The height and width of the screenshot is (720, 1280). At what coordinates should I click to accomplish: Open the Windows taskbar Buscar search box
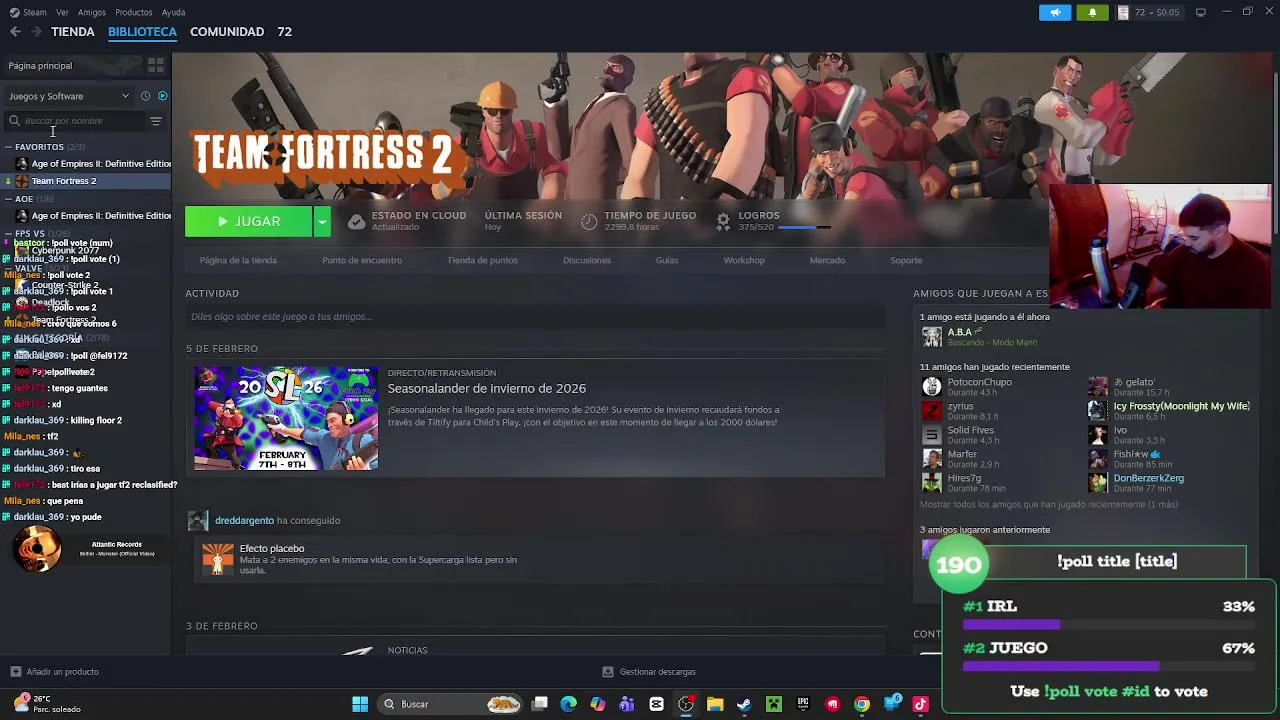452,704
